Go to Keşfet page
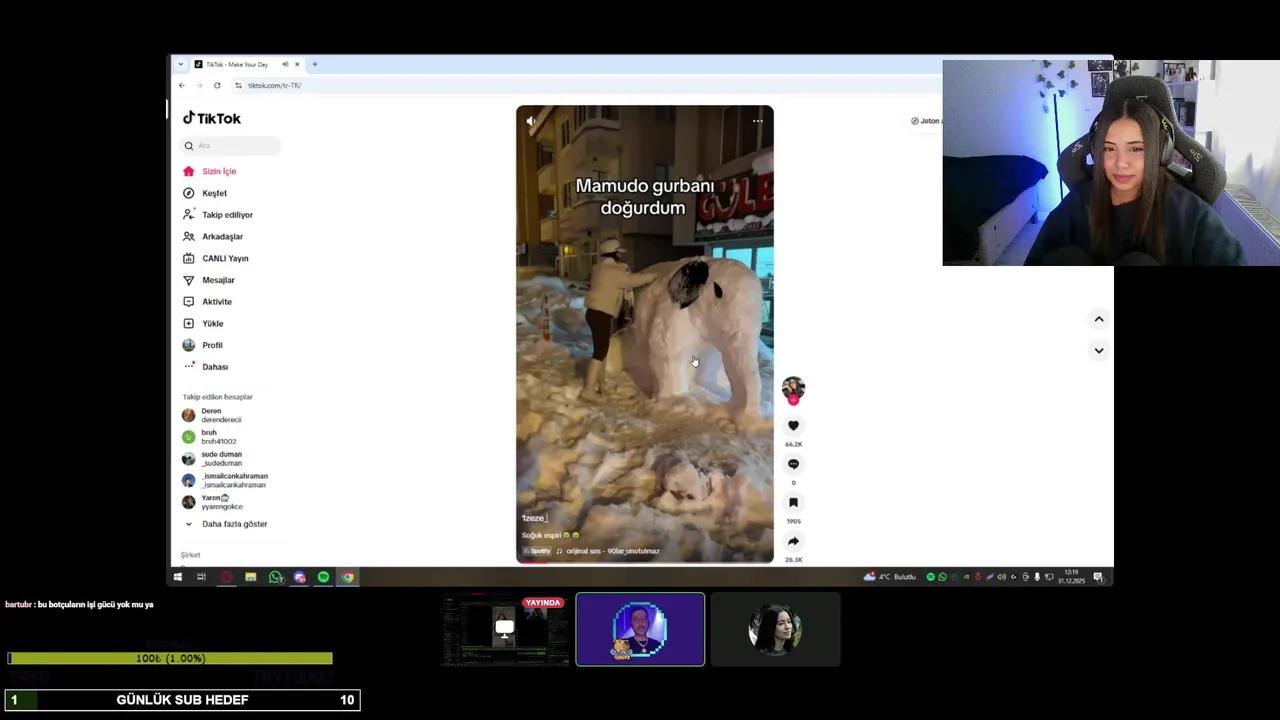Image resolution: width=1280 pixels, height=720 pixels. click(214, 192)
